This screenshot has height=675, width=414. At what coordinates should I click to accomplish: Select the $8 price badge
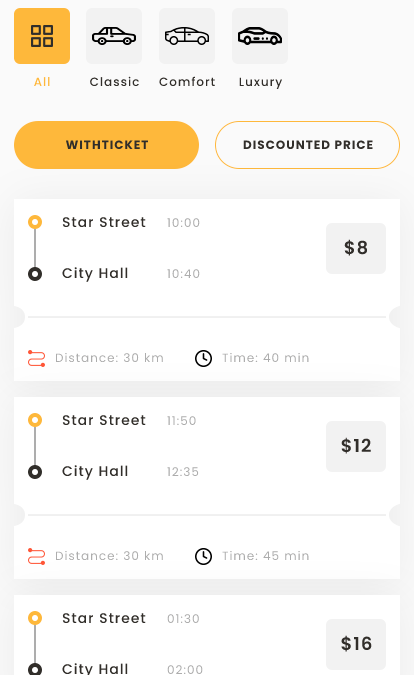pos(356,248)
